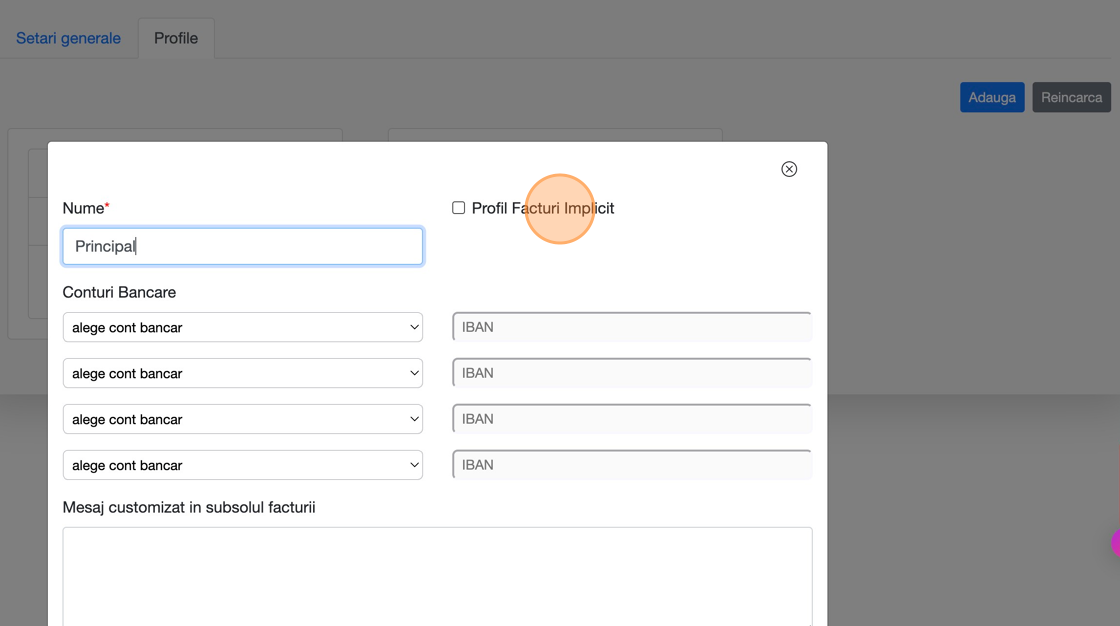This screenshot has width=1120, height=626.
Task: Expand the fourth 'alege cont bancar' dropdown
Action: point(243,465)
